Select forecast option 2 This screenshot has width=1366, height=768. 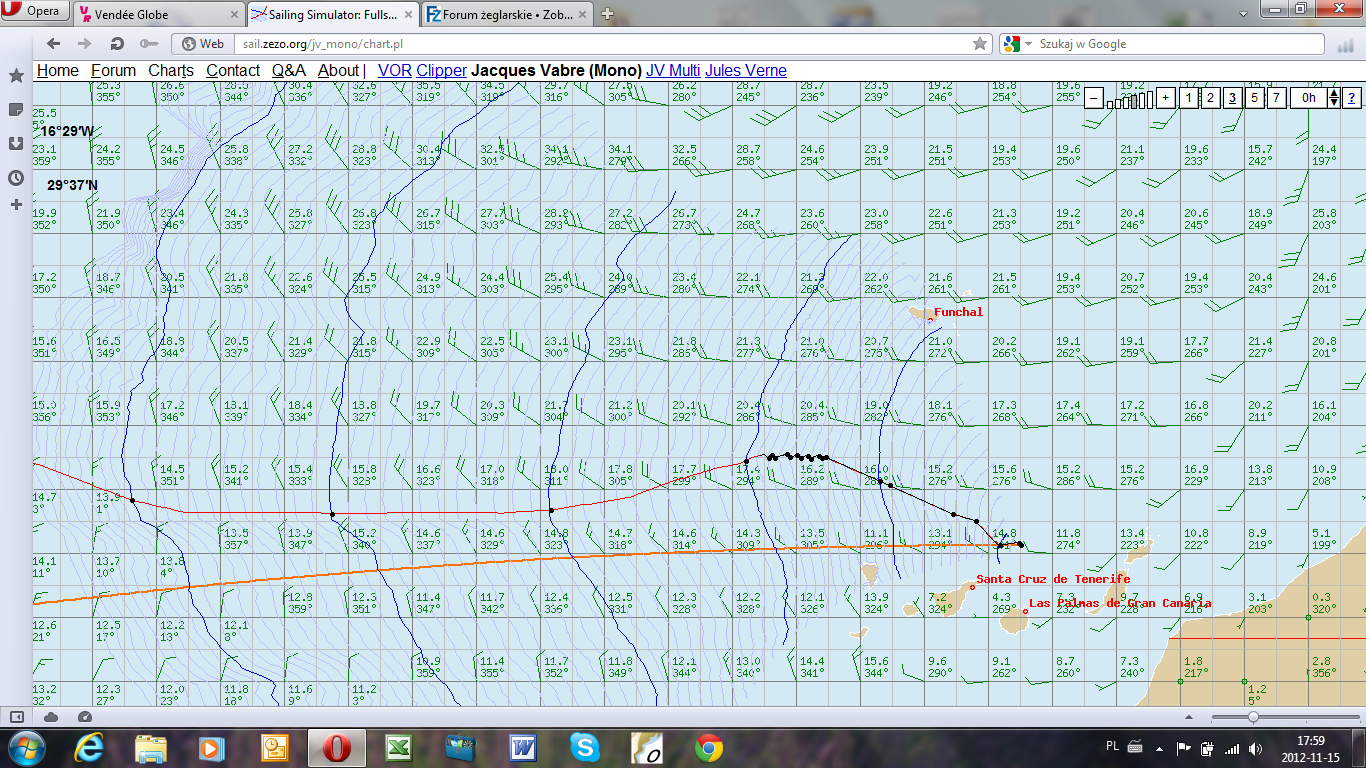tap(1210, 98)
